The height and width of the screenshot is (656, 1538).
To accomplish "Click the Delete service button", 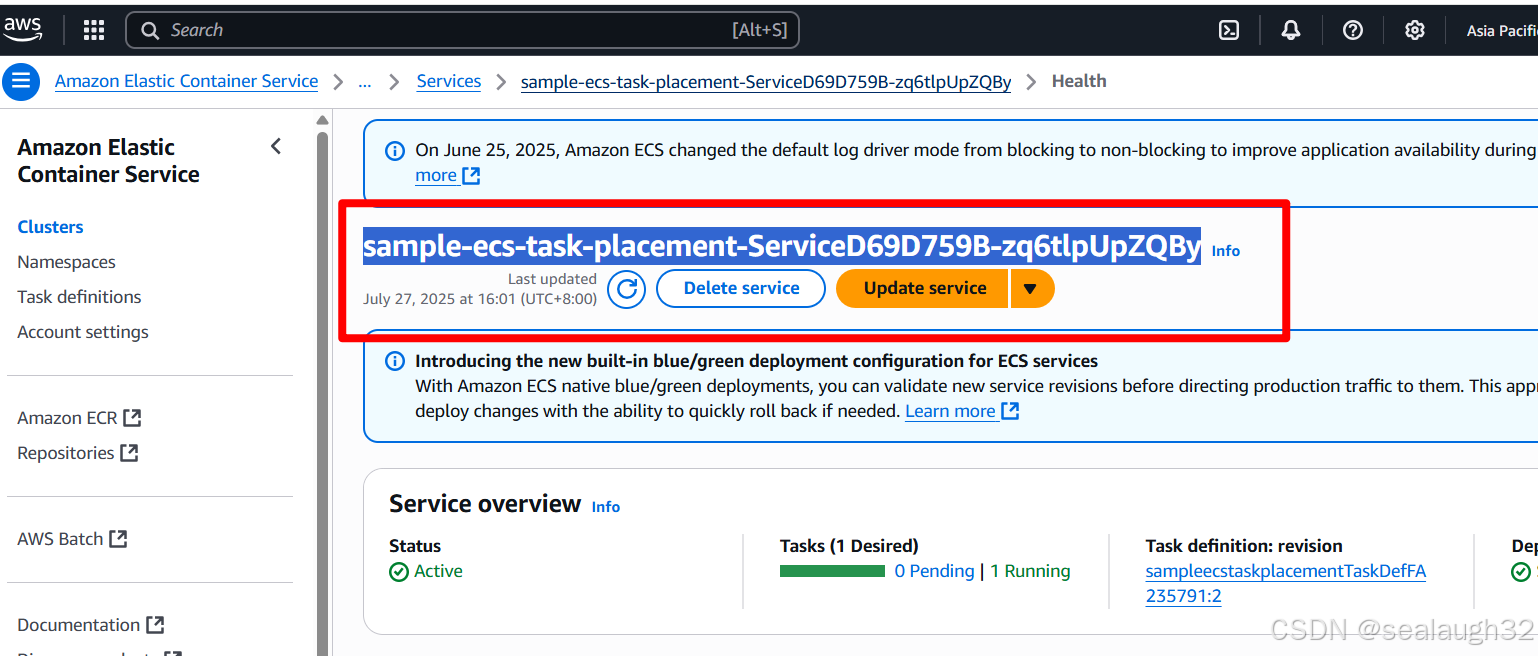I will (x=741, y=288).
